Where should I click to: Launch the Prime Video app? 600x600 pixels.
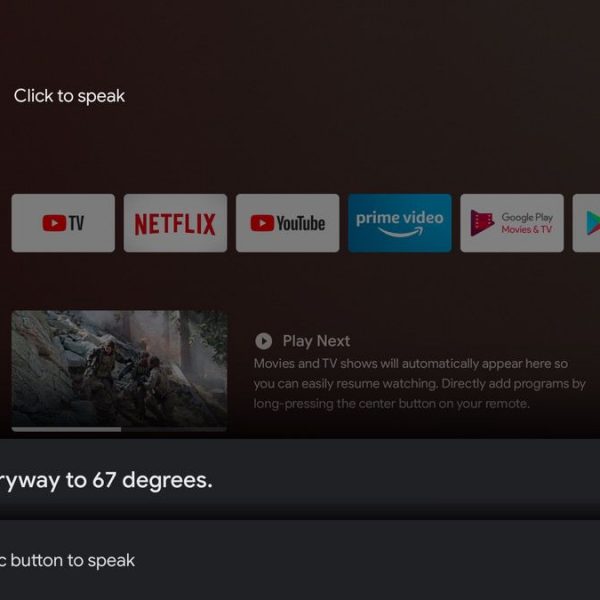[x=400, y=223]
